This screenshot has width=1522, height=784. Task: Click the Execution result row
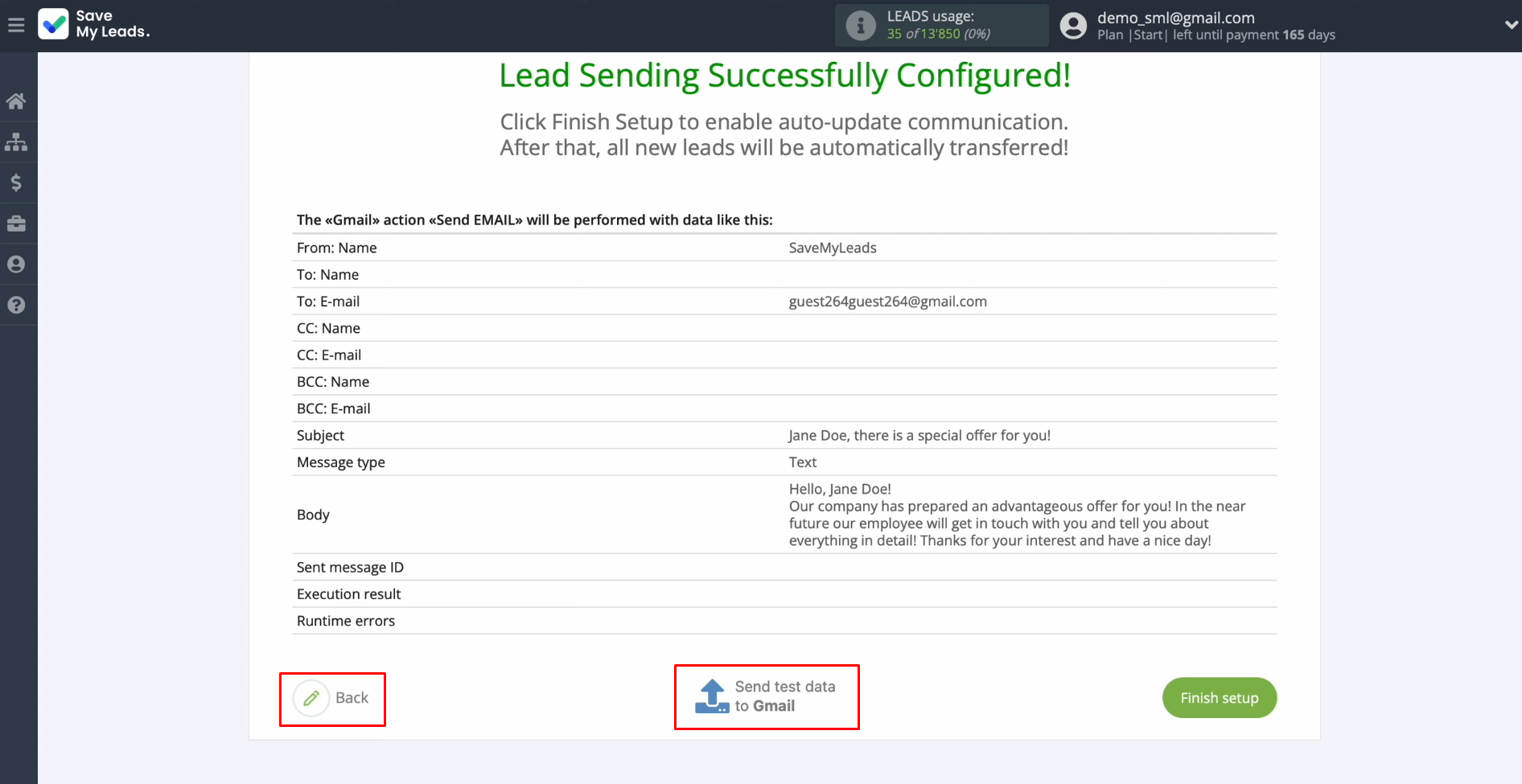tap(784, 594)
